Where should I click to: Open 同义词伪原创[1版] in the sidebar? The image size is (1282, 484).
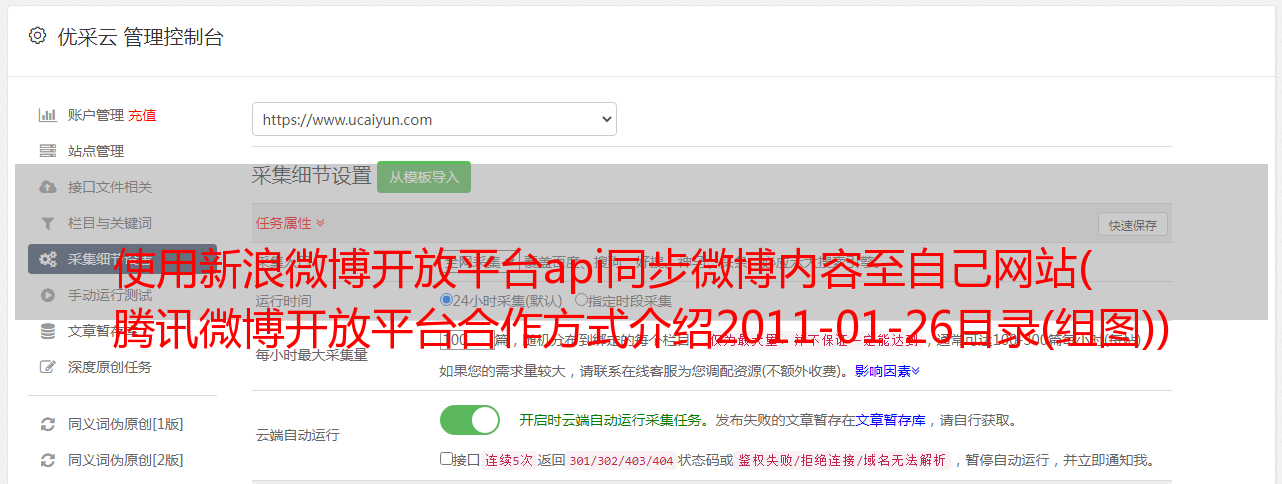[125, 424]
